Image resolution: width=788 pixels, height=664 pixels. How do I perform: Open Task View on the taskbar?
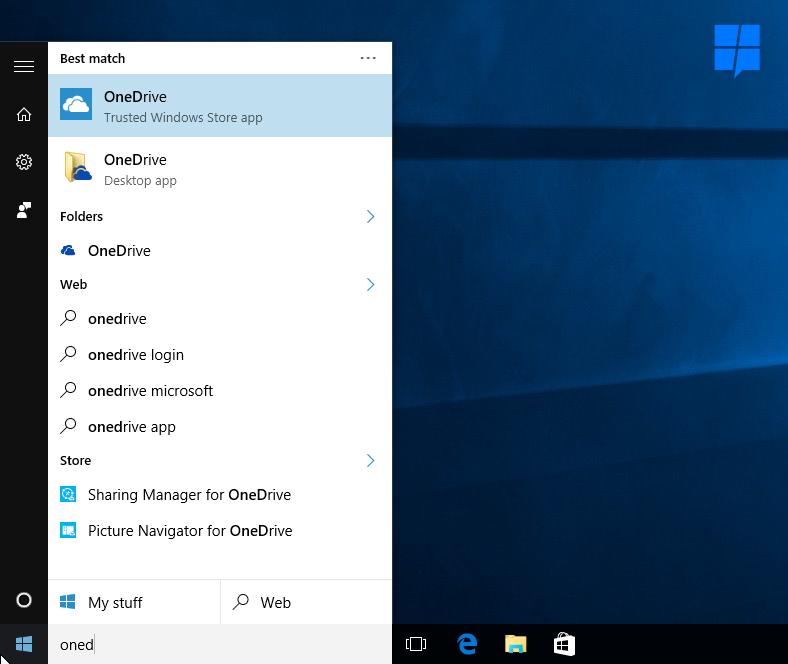click(x=416, y=644)
